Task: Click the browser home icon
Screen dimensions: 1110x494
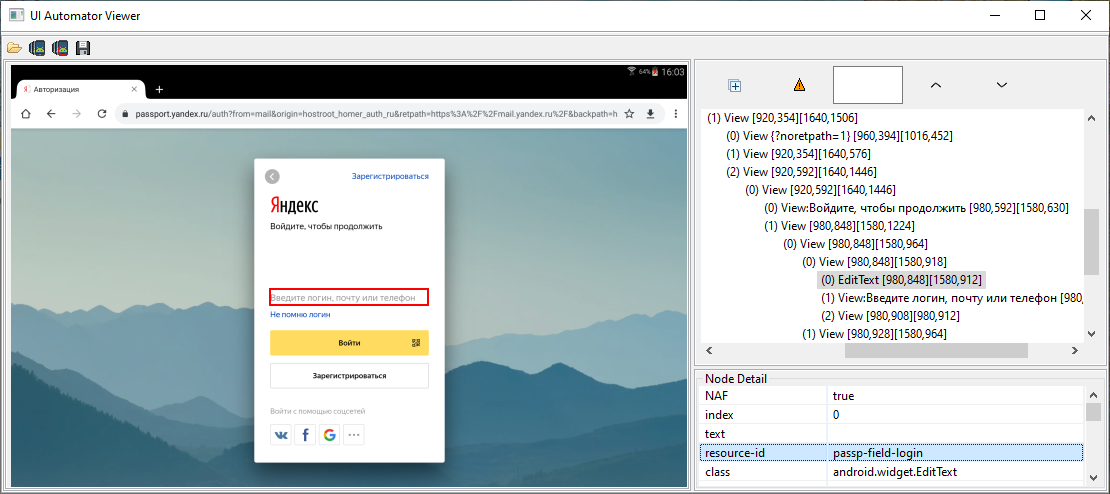Action: click(x=26, y=114)
